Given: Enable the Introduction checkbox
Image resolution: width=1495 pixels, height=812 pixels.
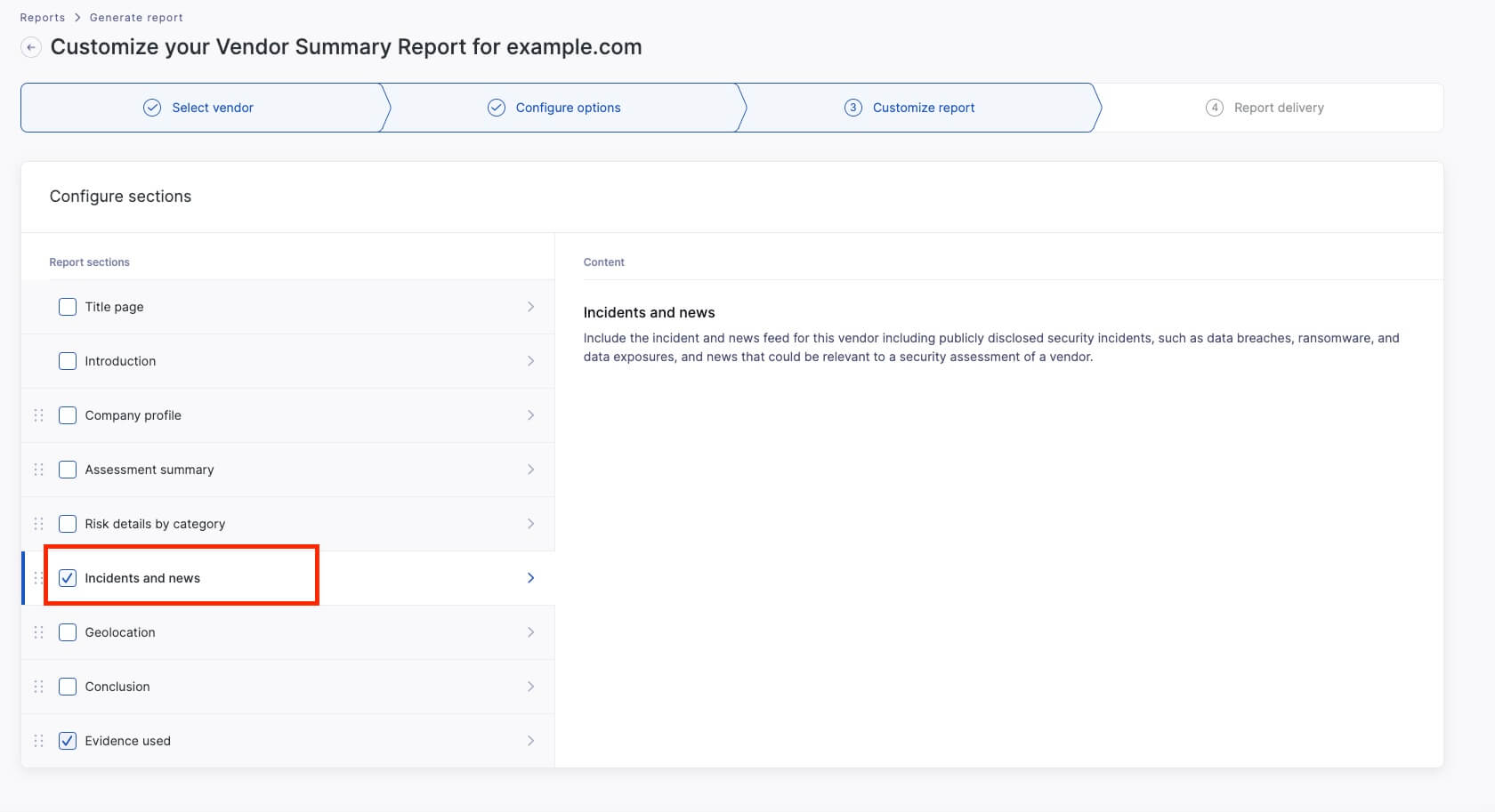Looking at the screenshot, I should pyautogui.click(x=68, y=361).
